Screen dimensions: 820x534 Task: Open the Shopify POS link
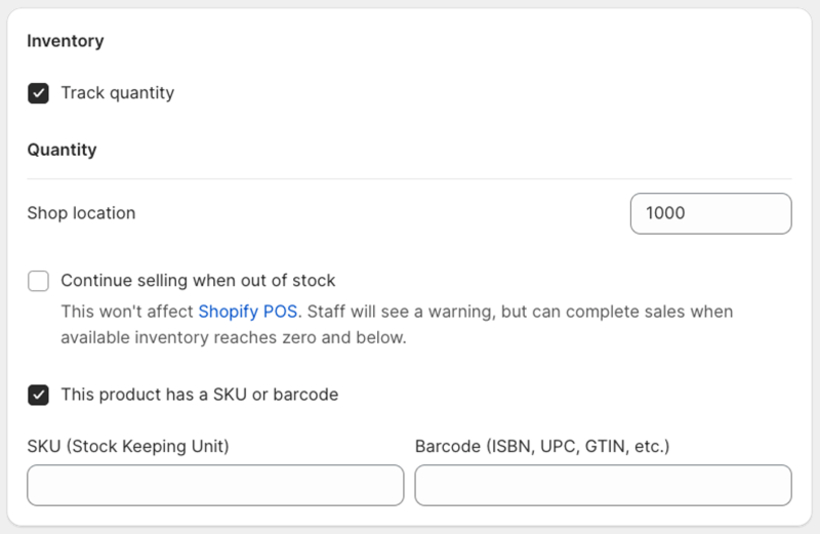tap(247, 312)
